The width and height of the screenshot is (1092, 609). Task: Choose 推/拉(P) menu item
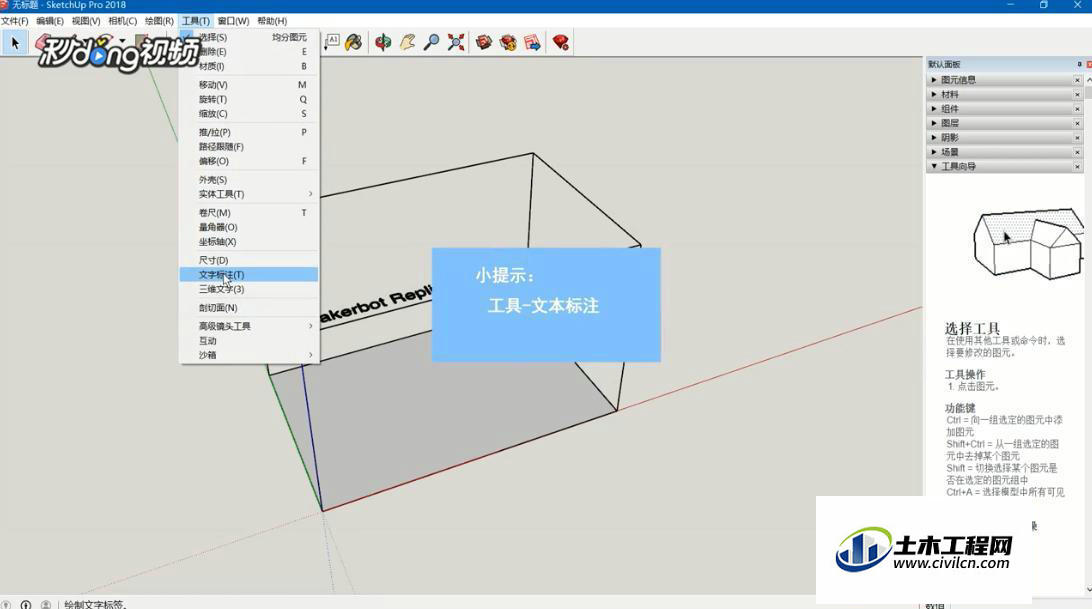click(249, 132)
